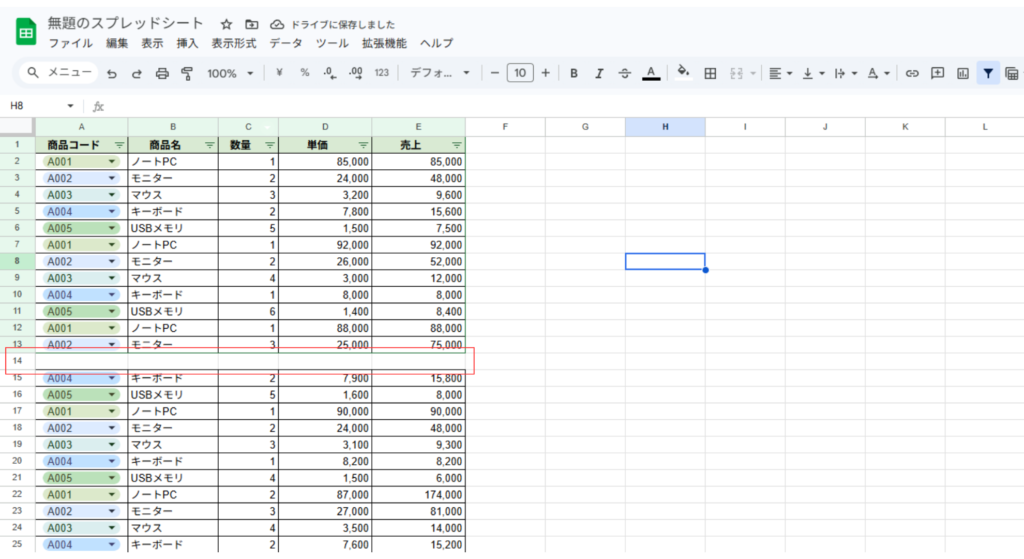Viewport: 1024px width, 559px height.
Task: Click the font size input box
Action: 520,73
